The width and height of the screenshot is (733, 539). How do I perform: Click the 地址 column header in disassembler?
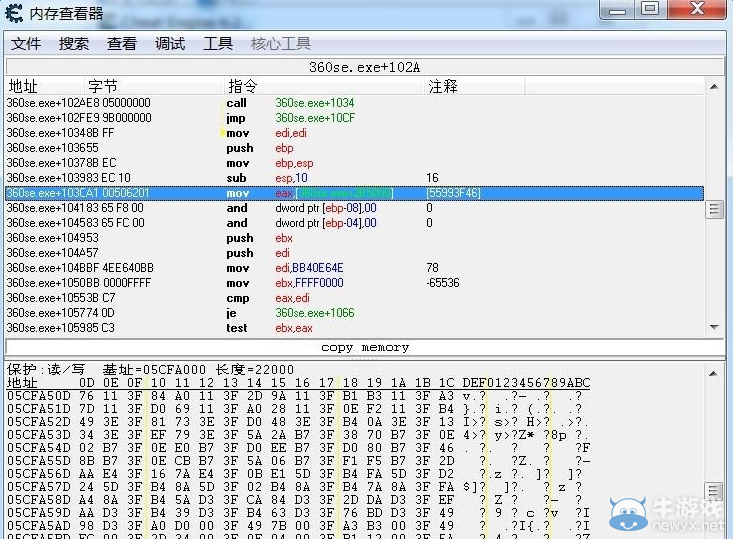45,86
